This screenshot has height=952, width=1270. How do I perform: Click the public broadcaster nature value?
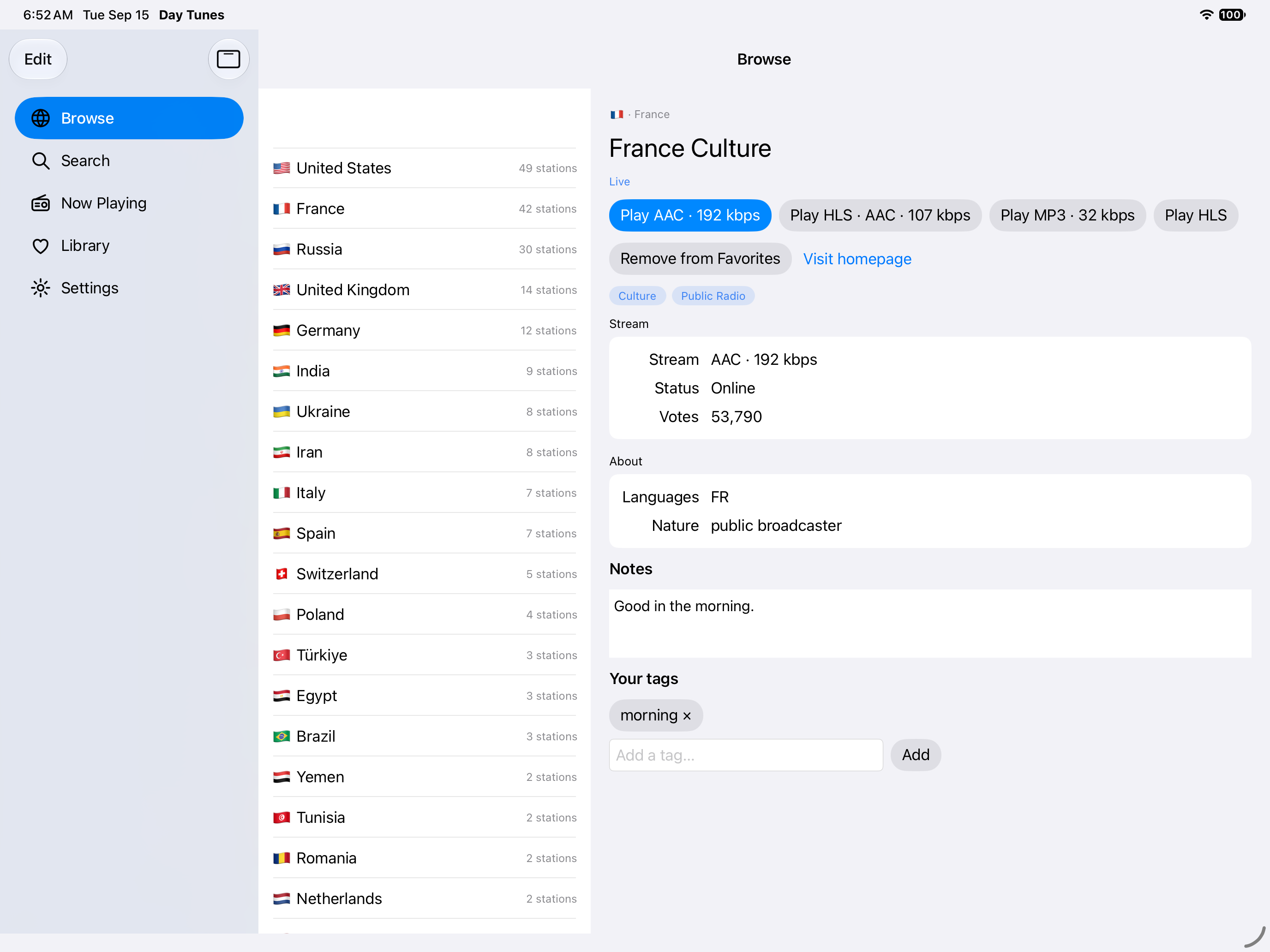776,526
